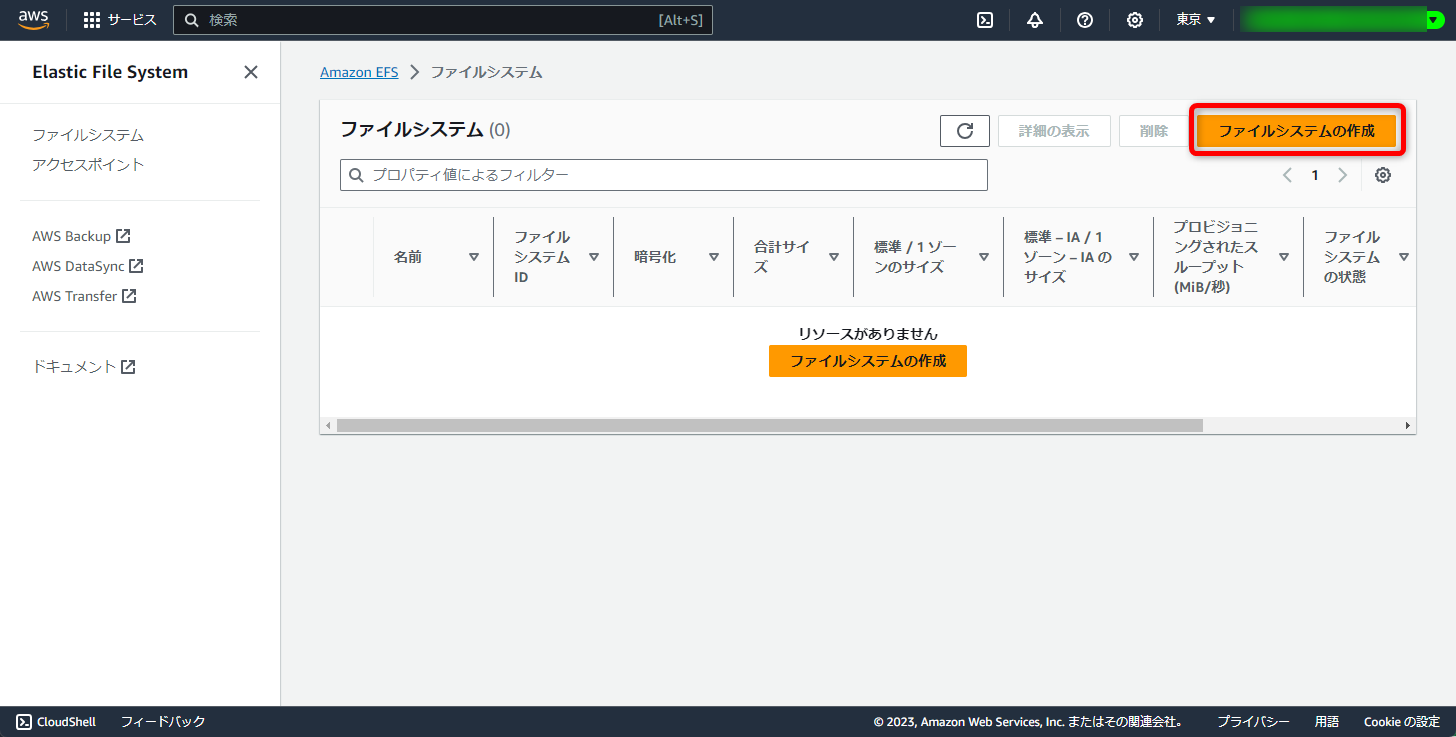The width and height of the screenshot is (1456, 737).
Task: Close the Elastic File System sidebar panel
Action: (x=250, y=71)
